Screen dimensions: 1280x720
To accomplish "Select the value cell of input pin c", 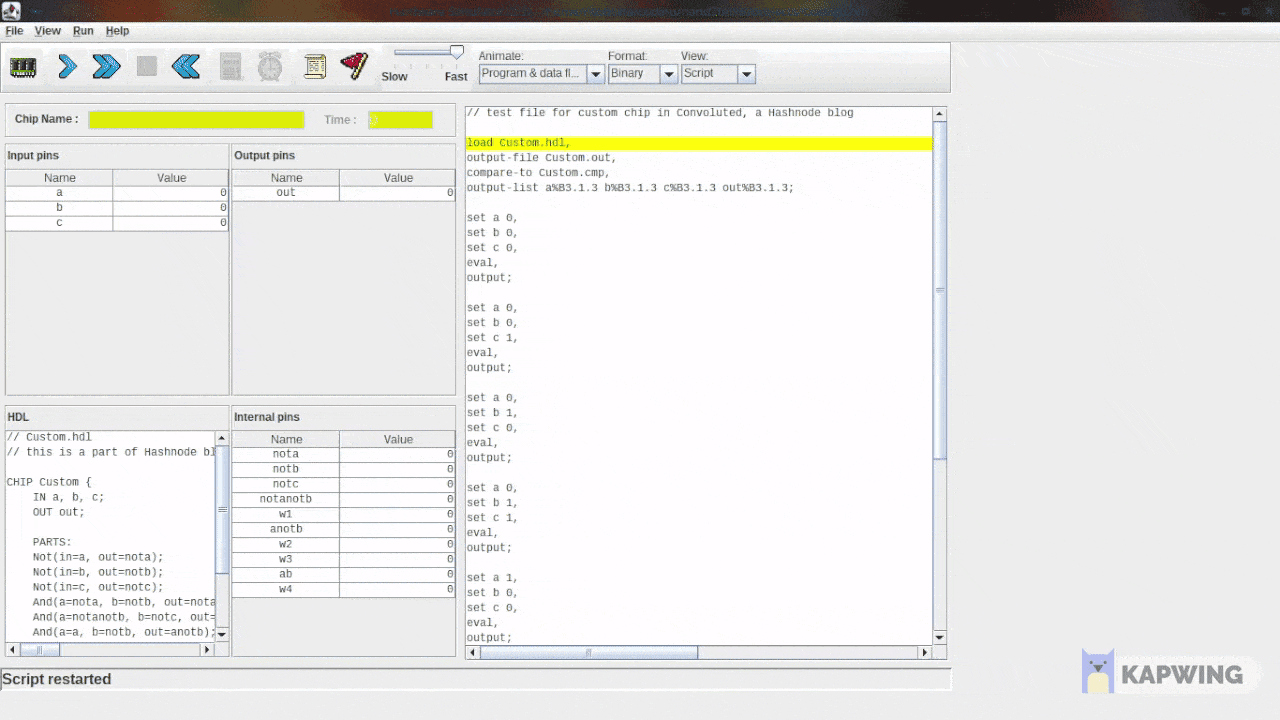I will click(170, 223).
